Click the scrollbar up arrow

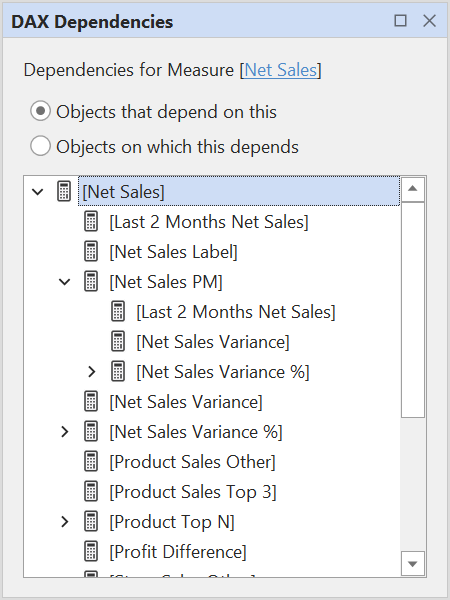pos(412,189)
